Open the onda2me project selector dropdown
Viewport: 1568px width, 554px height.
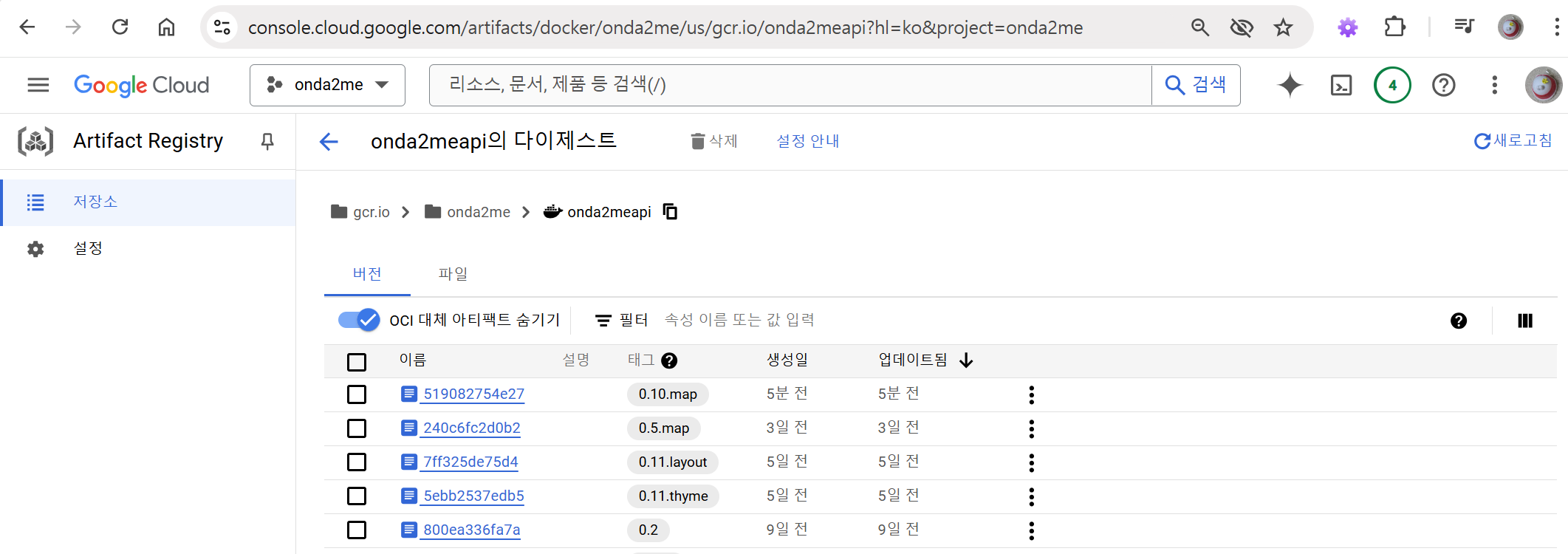point(327,85)
